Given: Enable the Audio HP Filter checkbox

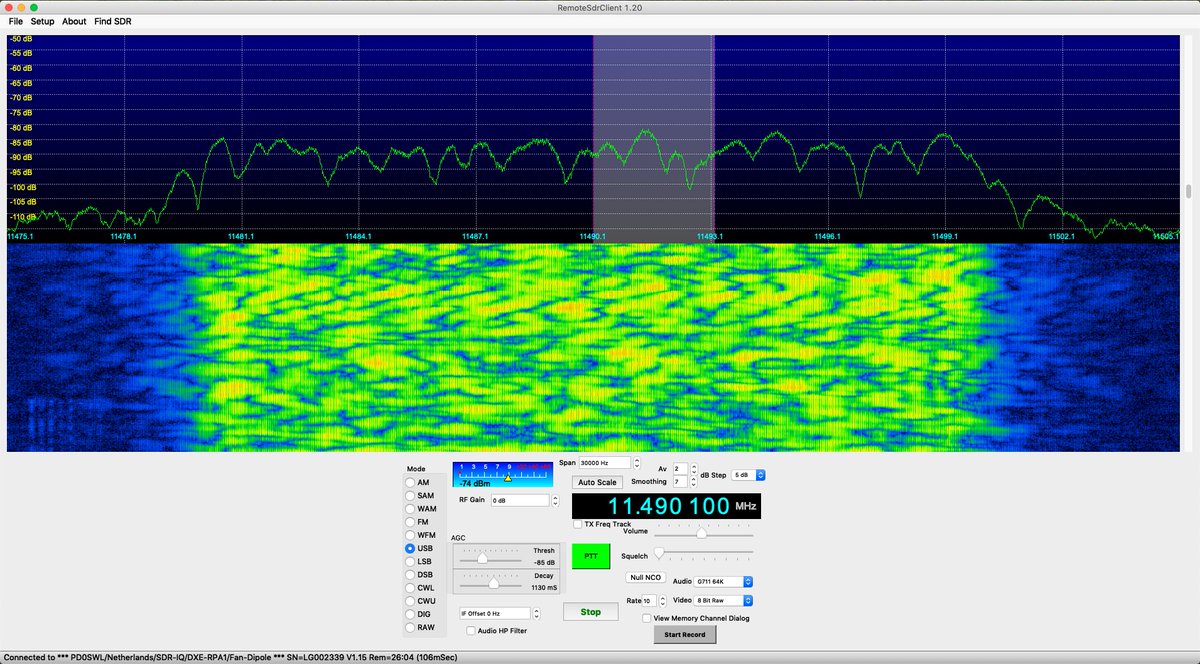Looking at the screenshot, I should coord(471,631).
